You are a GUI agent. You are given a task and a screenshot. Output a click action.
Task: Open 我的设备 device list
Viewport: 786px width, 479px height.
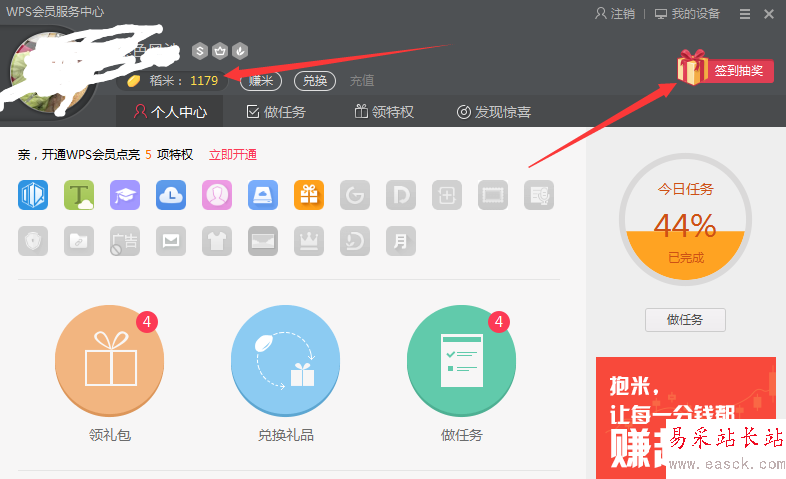(687, 14)
